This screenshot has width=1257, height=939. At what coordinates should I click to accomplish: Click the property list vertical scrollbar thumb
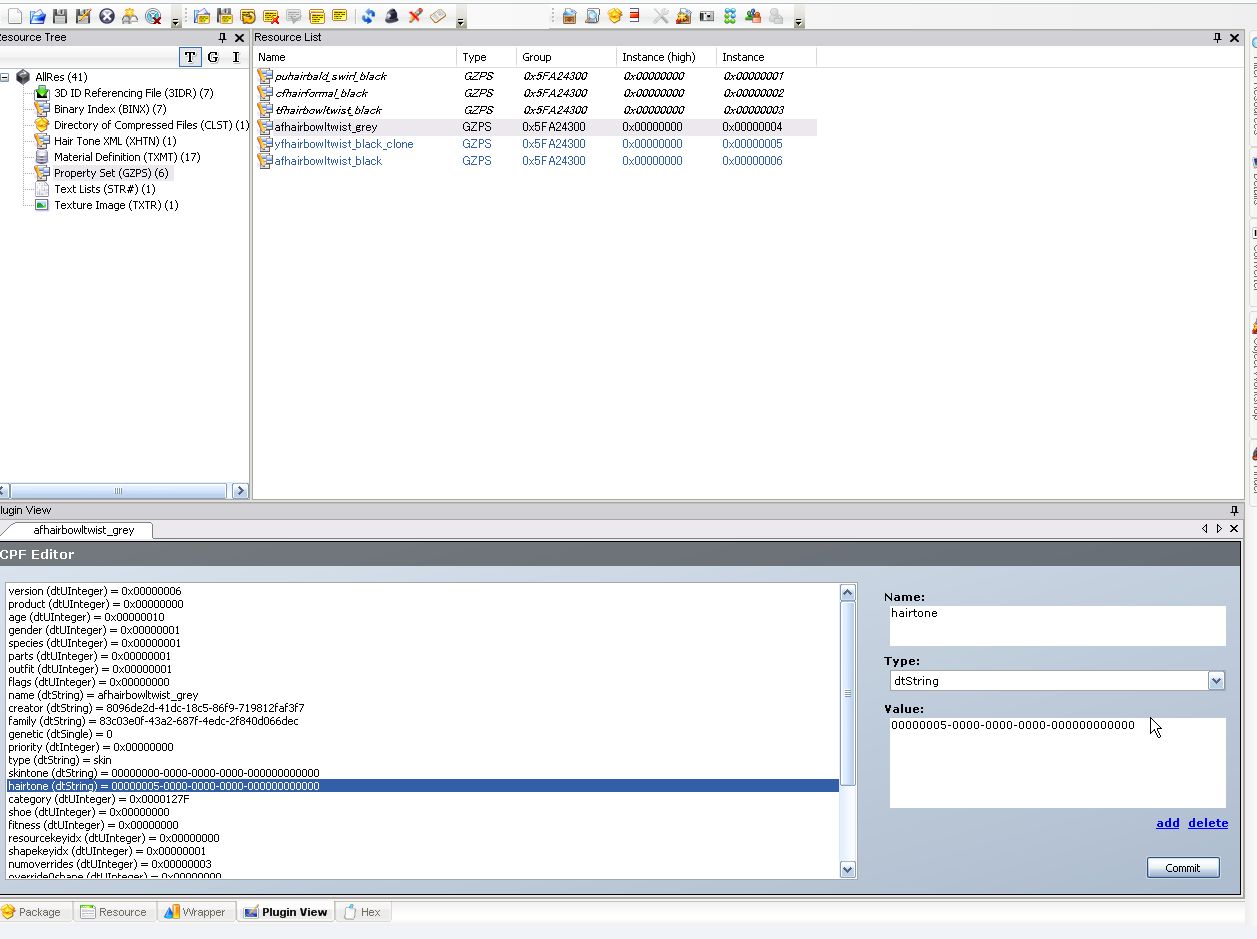pyautogui.click(x=848, y=694)
